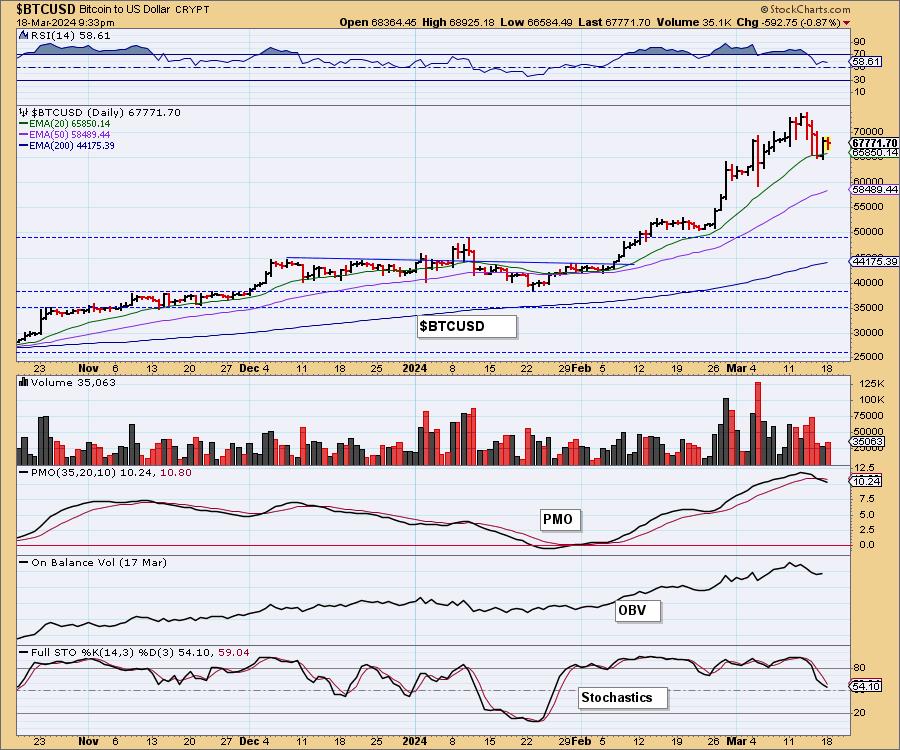Click the Open 68364.45 value
Screen dimensions: 900x750
378,22
